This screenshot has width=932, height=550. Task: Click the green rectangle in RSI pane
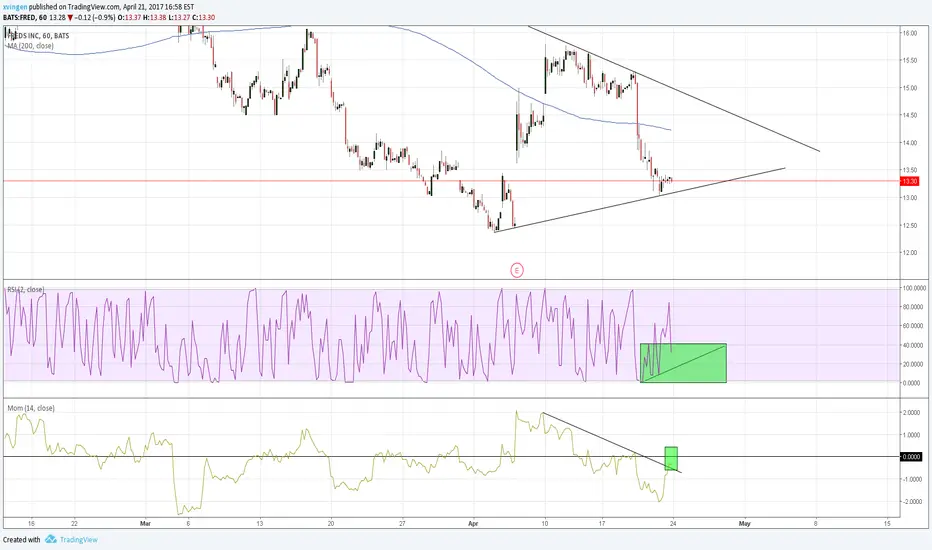click(683, 363)
